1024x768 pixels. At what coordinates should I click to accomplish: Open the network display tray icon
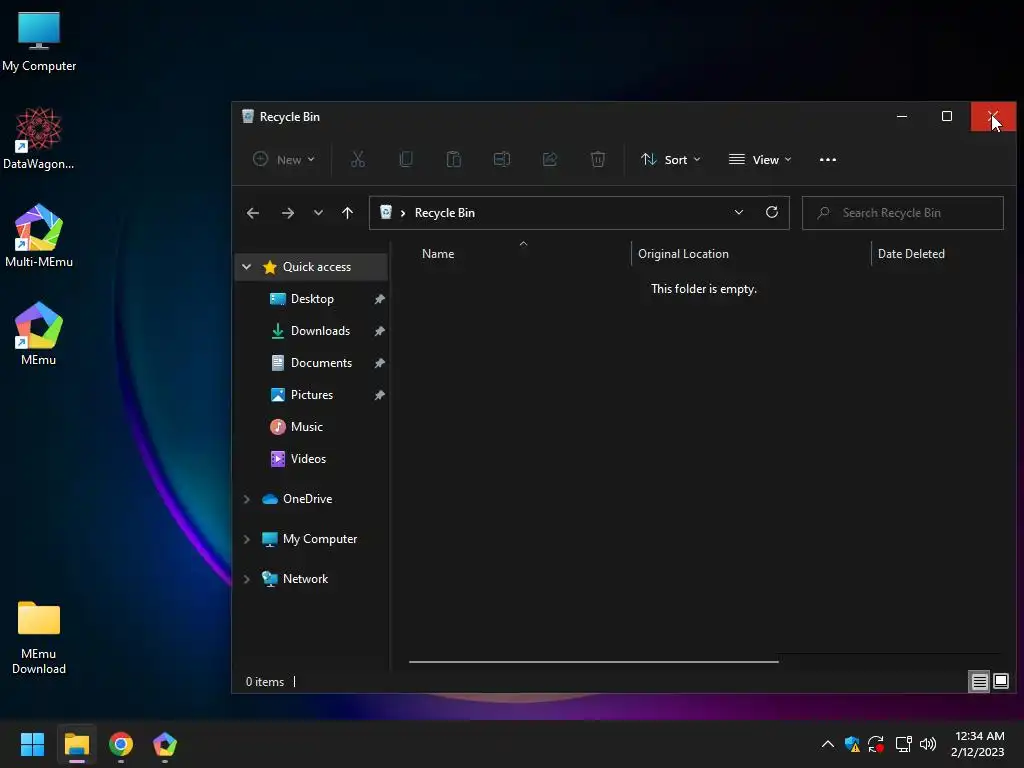tap(903, 744)
